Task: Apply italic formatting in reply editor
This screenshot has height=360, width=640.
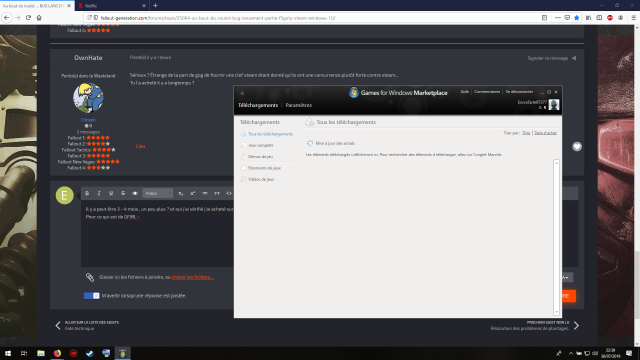Action: (x=99, y=193)
